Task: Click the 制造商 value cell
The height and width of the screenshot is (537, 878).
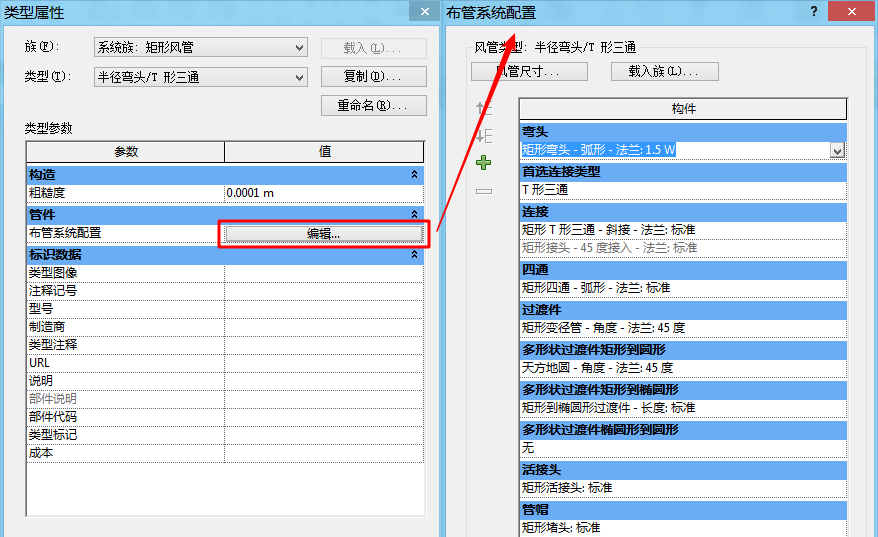Action: point(324,327)
